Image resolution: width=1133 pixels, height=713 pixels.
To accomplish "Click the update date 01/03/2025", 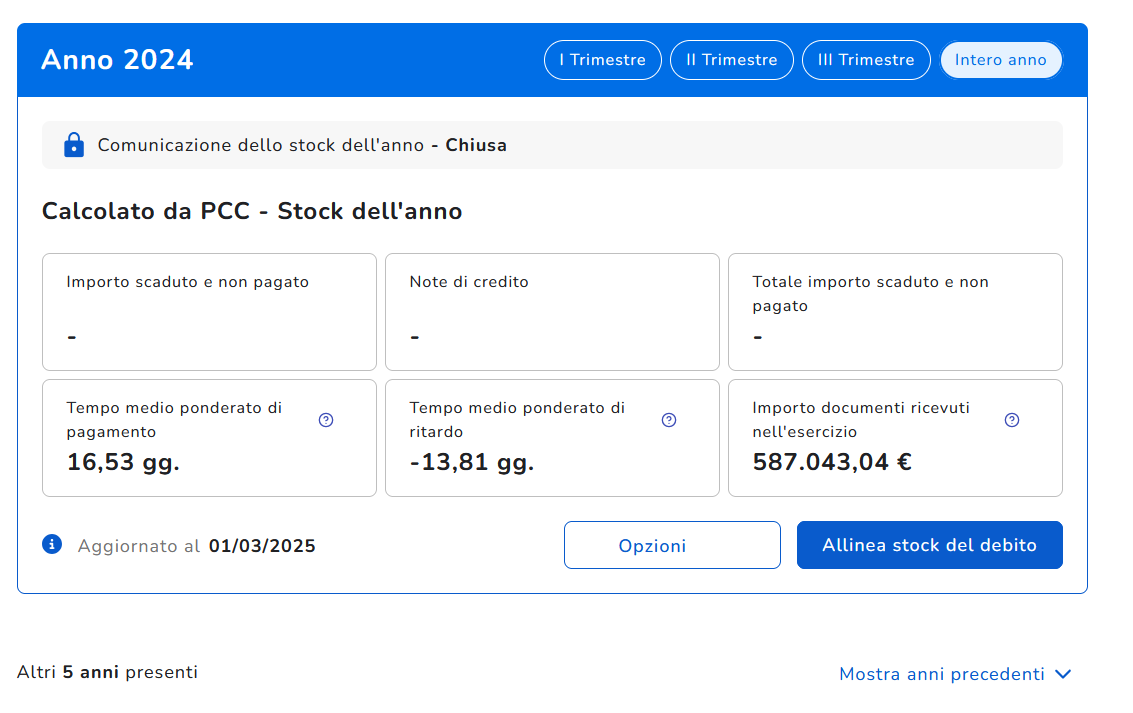I will [x=262, y=546].
